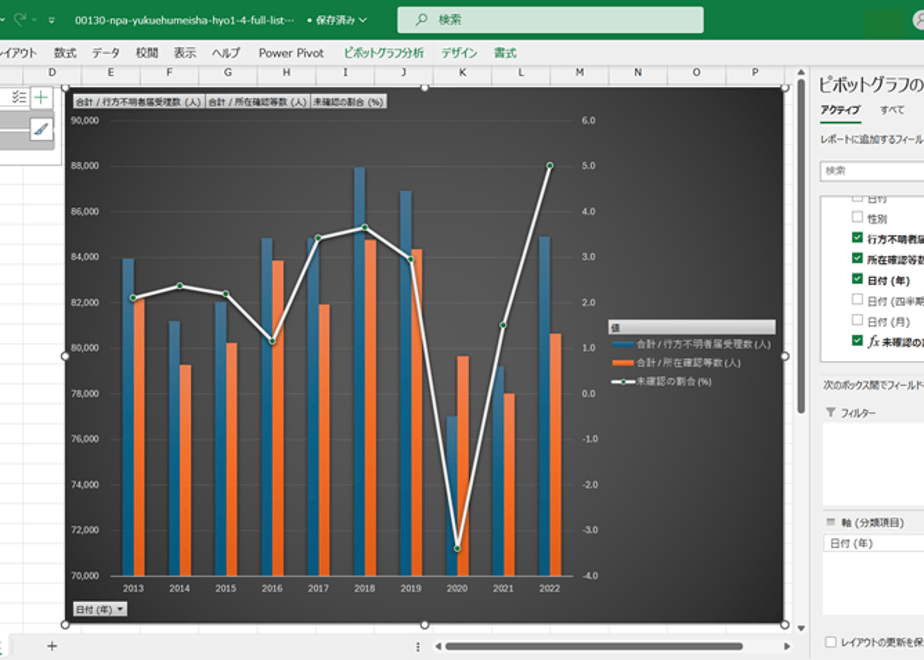The height and width of the screenshot is (660, 924).
Task: Click the 軸 (分類項目) area icon
Action: [831, 522]
